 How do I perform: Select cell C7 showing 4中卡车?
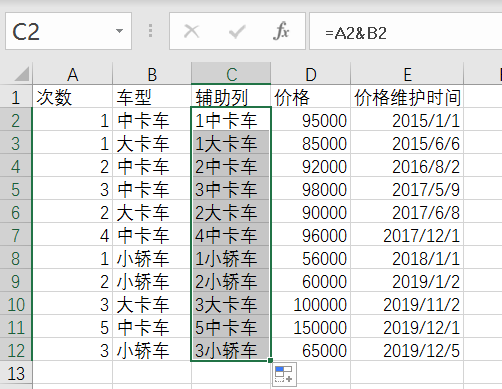point(231,234)
